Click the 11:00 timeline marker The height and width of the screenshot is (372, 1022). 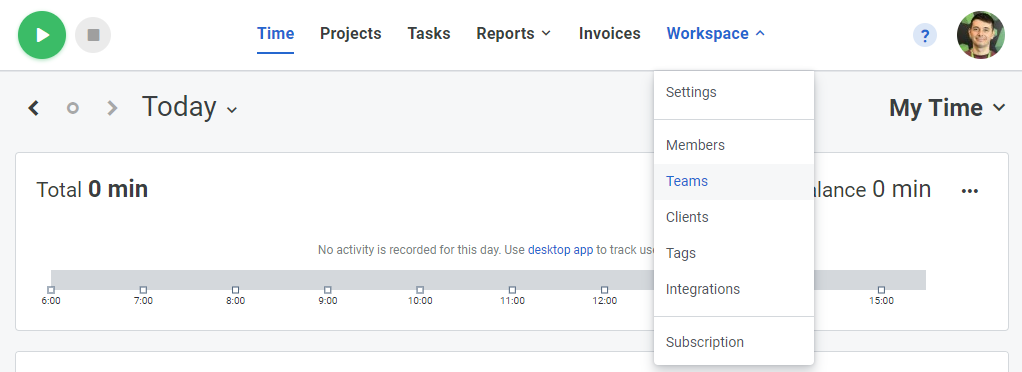(x=512, y=290)
